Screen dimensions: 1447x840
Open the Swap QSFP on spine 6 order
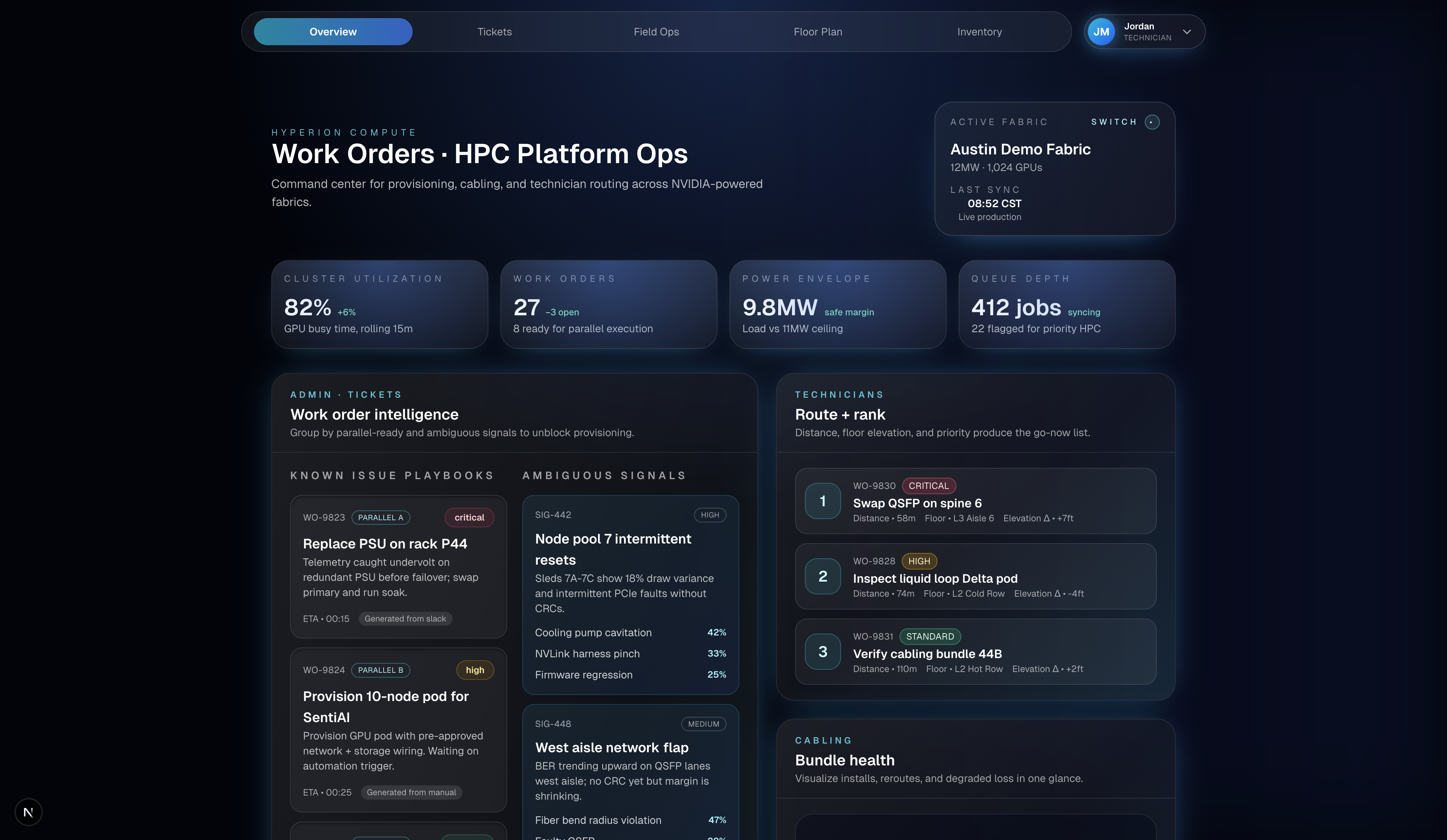[x=917, y=503]
